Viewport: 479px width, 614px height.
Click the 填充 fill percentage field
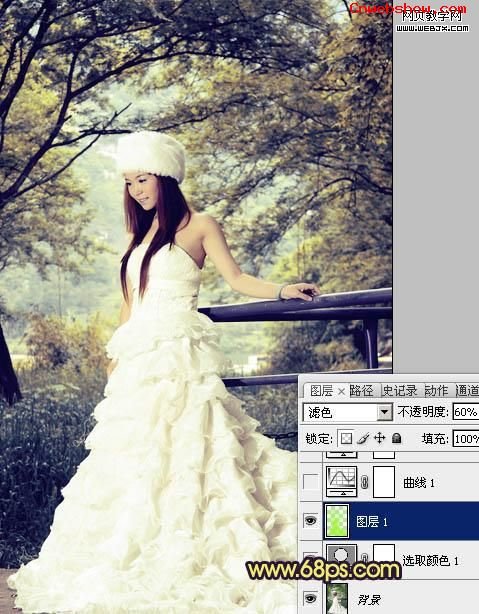coord(466,439)
